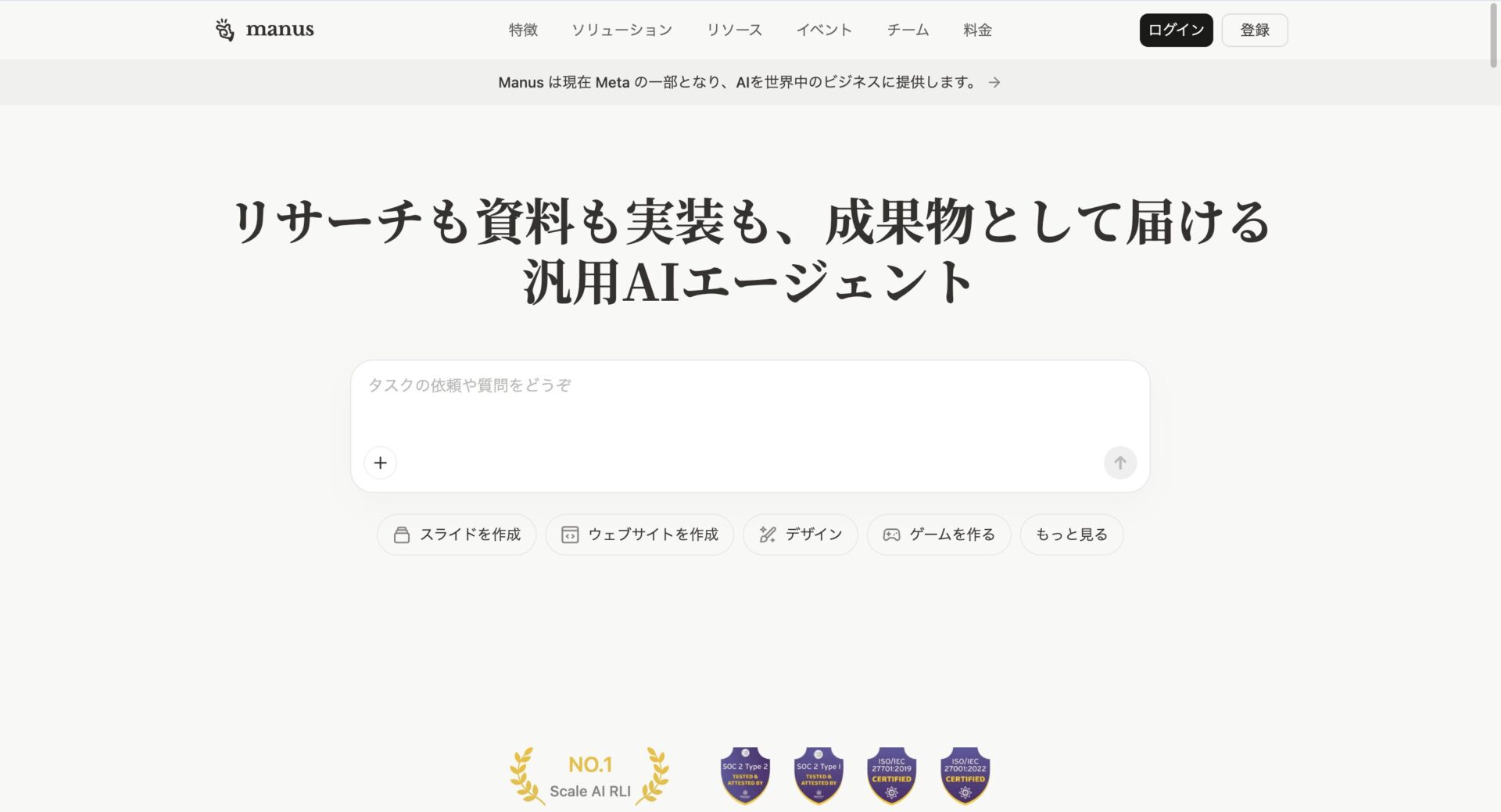Click the arrow icon on the announcement banner
1501x812 pixels.
tap(994, 82)
